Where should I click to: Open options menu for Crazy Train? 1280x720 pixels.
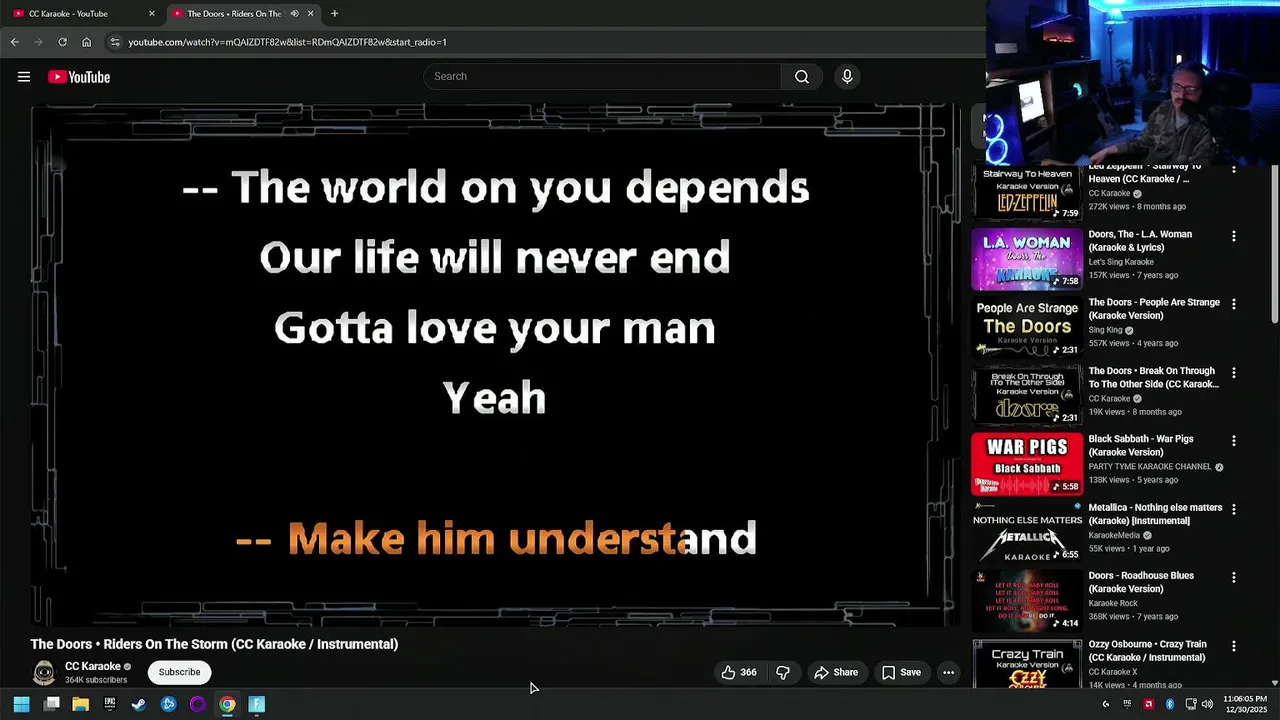[1233, 647]
